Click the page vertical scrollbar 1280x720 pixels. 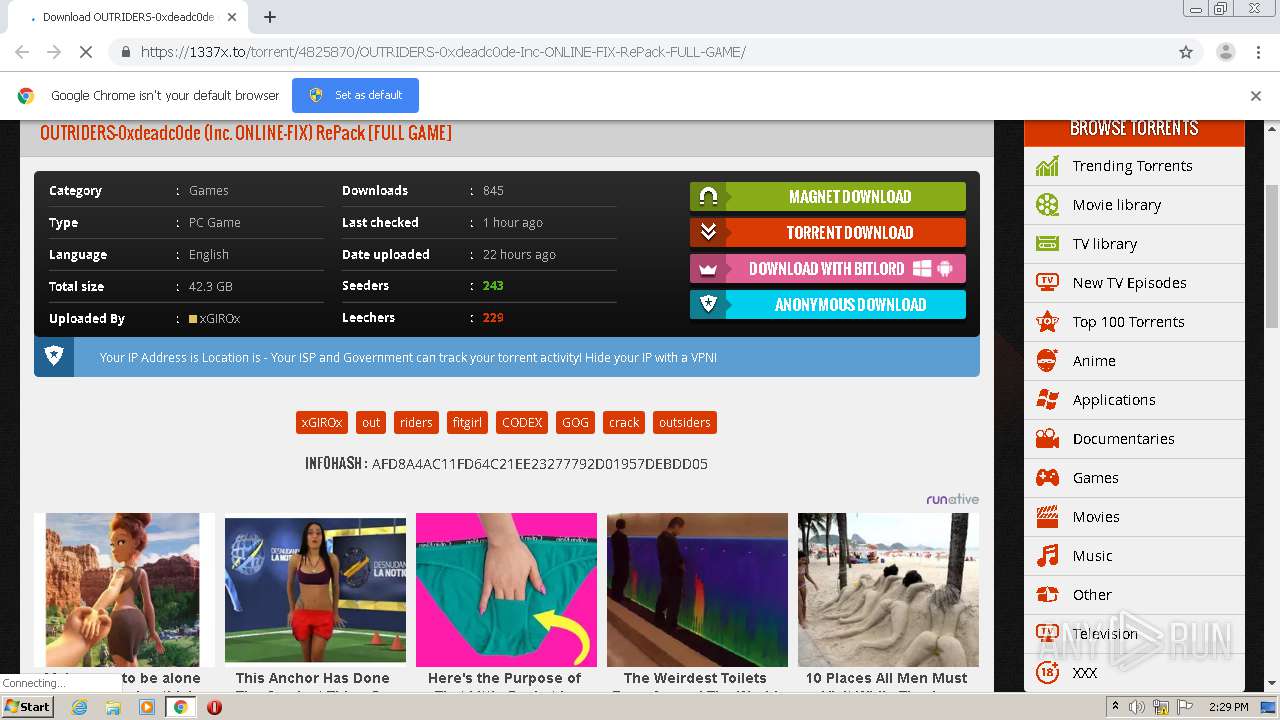click(1272, 256)
